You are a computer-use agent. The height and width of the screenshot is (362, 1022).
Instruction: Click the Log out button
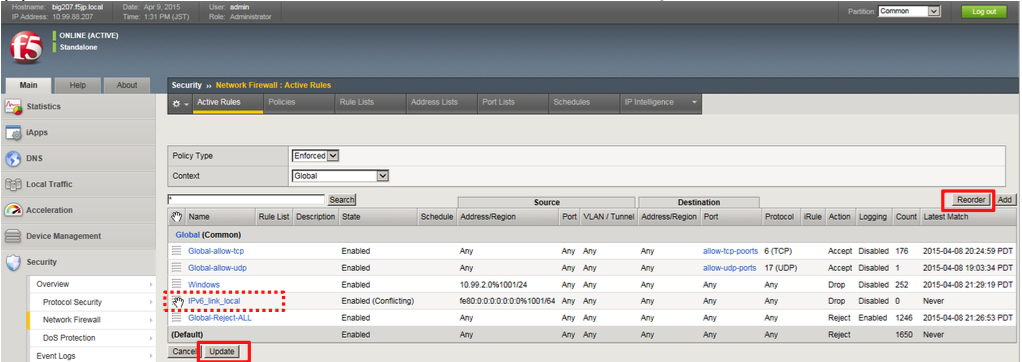(984, 12)
